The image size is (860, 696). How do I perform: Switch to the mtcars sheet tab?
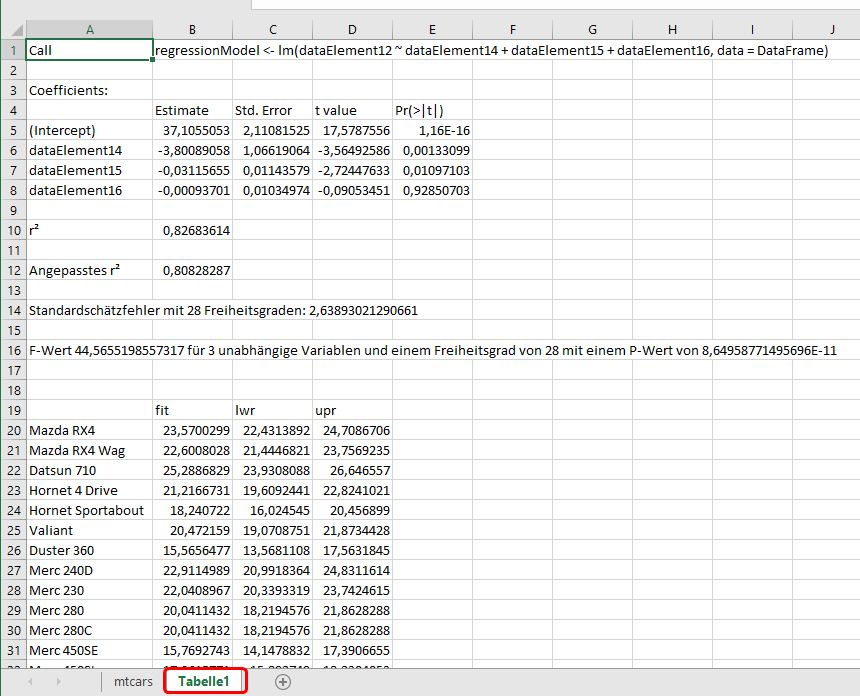(x=133, y=682)
